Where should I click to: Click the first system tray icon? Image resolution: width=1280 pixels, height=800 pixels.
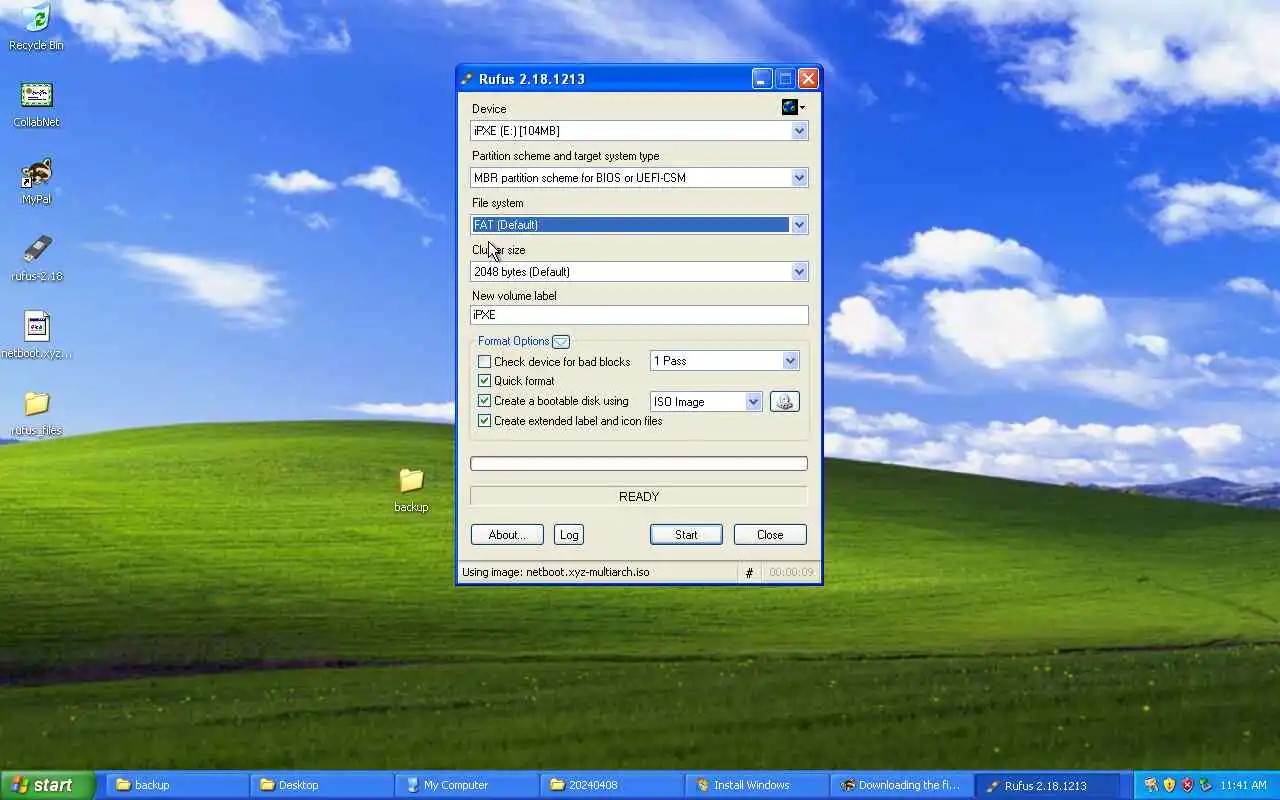pos(1151,785)
